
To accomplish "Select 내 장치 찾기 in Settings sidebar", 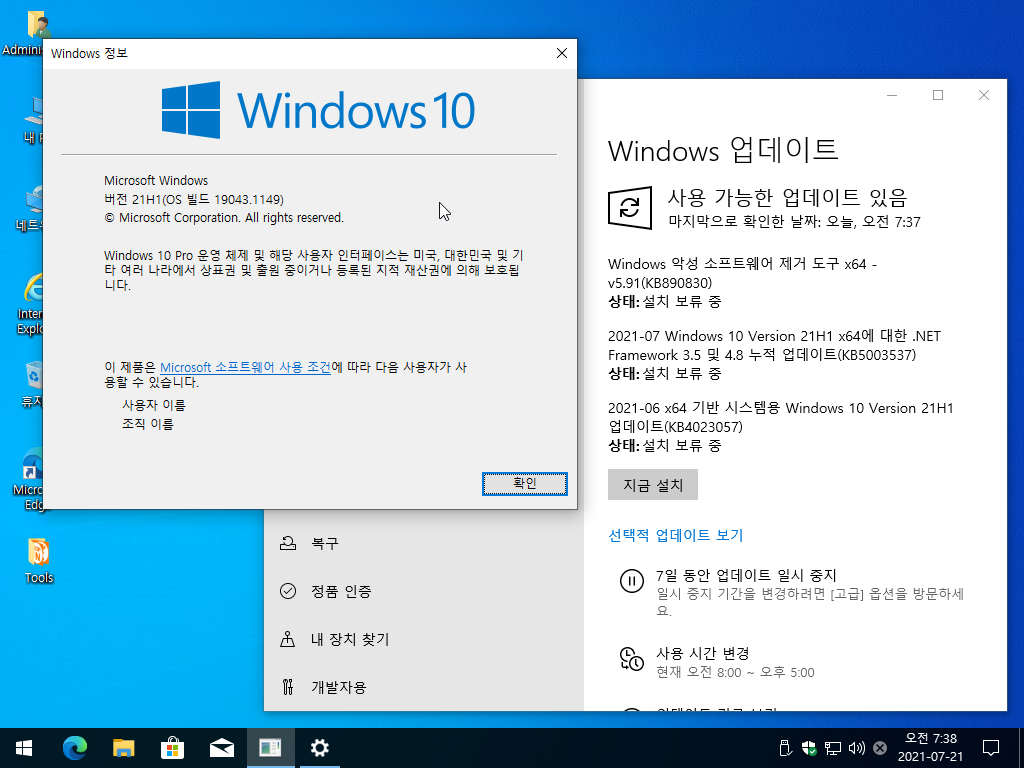I will 424,639.
